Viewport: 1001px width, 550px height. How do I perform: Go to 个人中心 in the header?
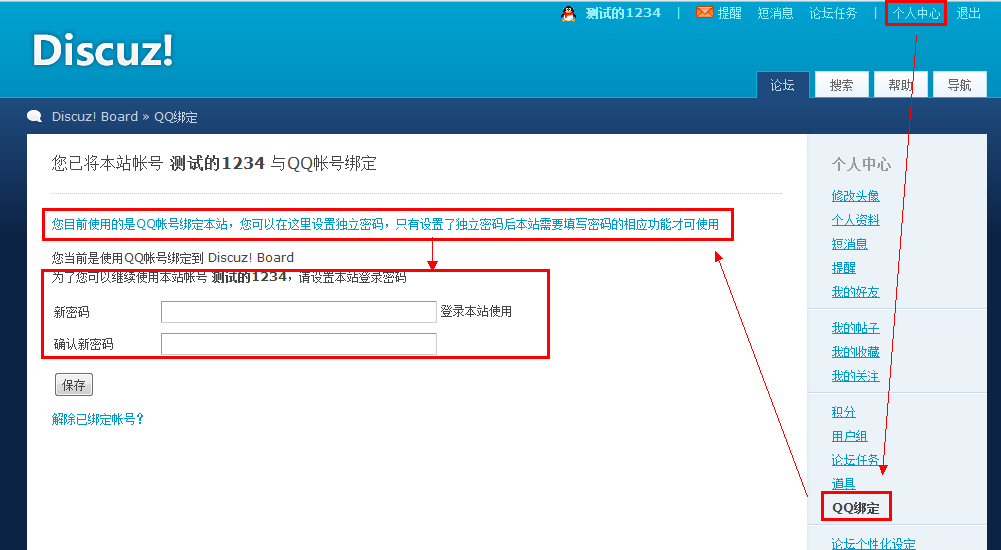(x=916, y=13)
